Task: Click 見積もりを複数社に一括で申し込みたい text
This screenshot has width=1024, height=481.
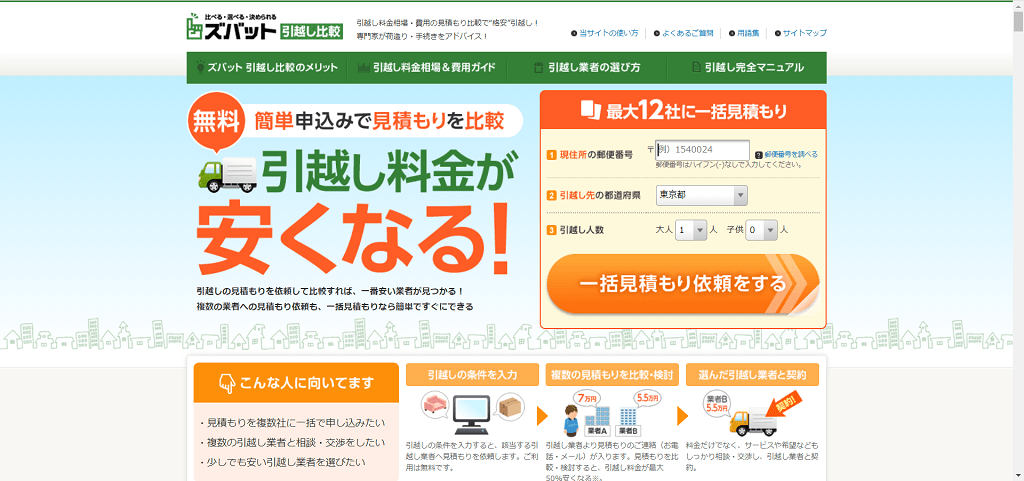Action: 296,422
